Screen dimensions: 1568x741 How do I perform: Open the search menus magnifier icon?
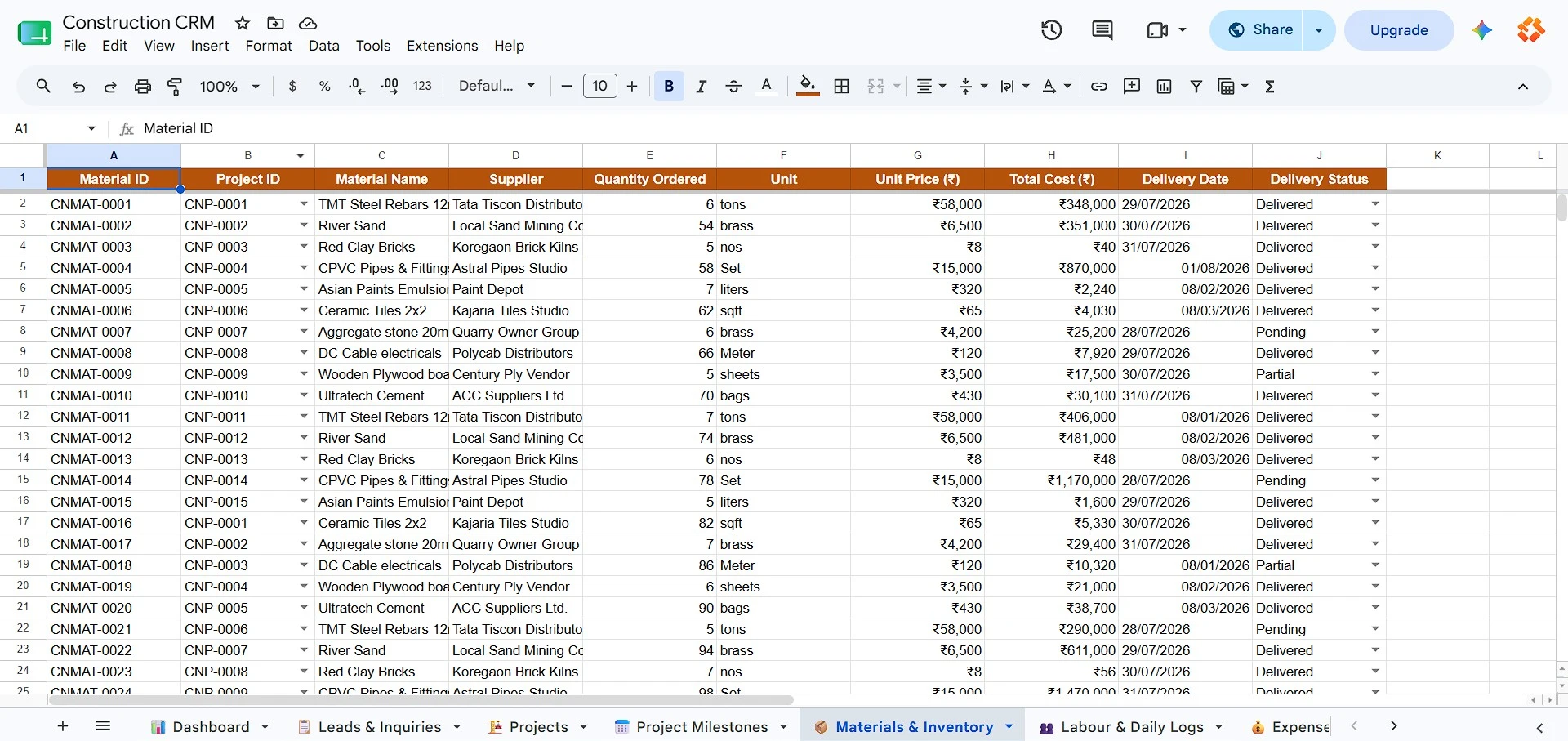click(43, 86)
